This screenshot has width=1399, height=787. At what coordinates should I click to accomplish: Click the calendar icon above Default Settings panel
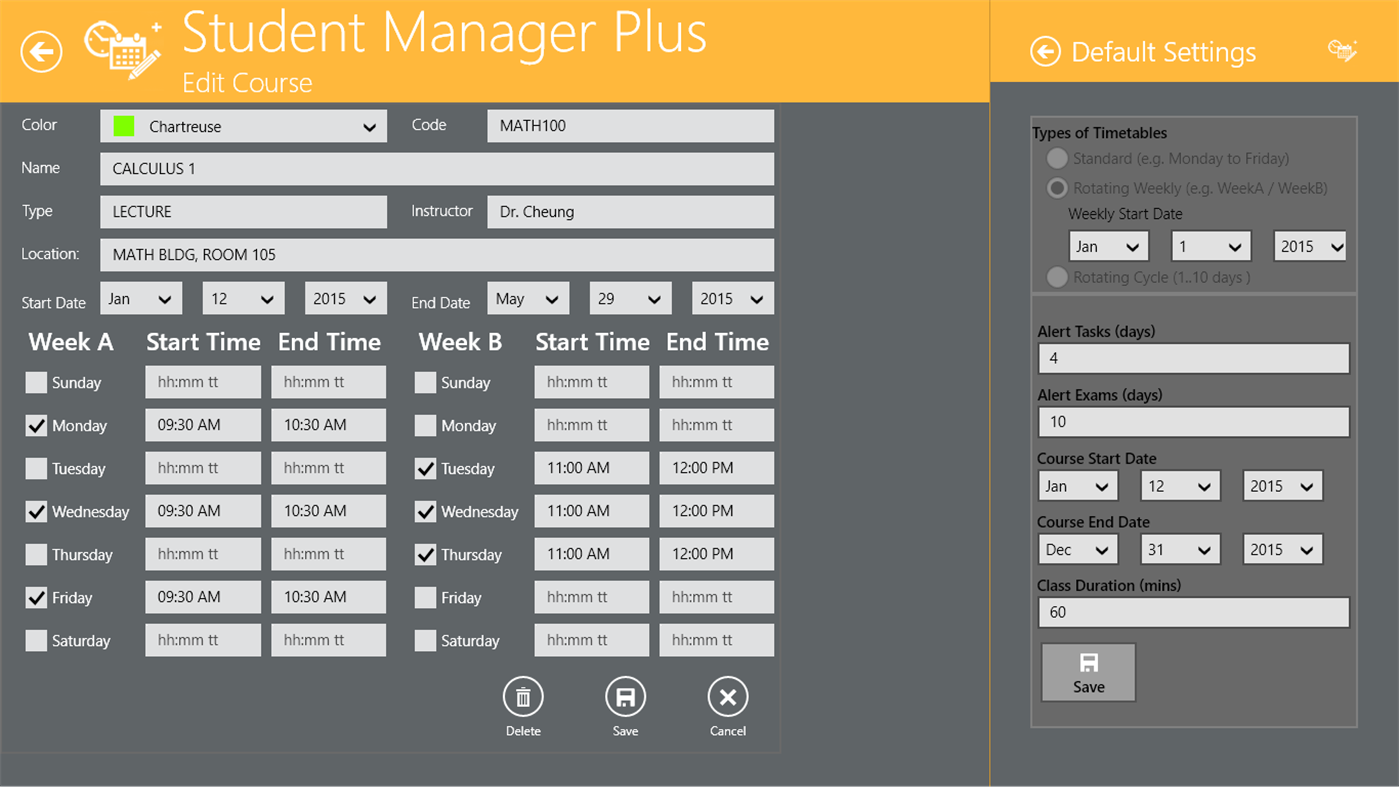pos(1344,49)
